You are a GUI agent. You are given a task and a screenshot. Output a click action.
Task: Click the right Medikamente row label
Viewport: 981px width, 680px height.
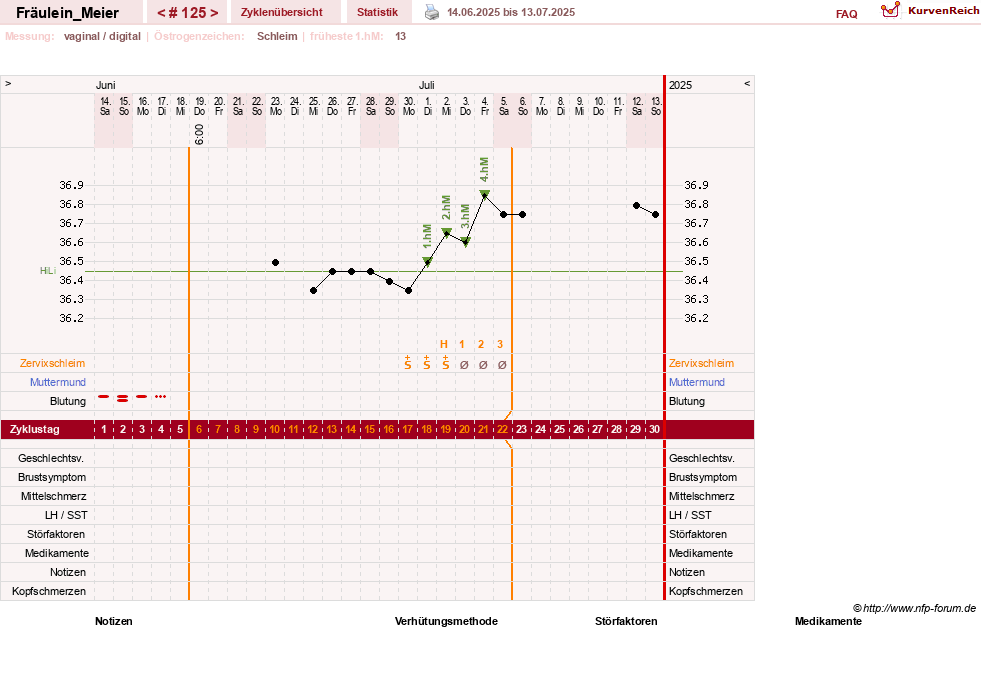click(x=701, y=553)
